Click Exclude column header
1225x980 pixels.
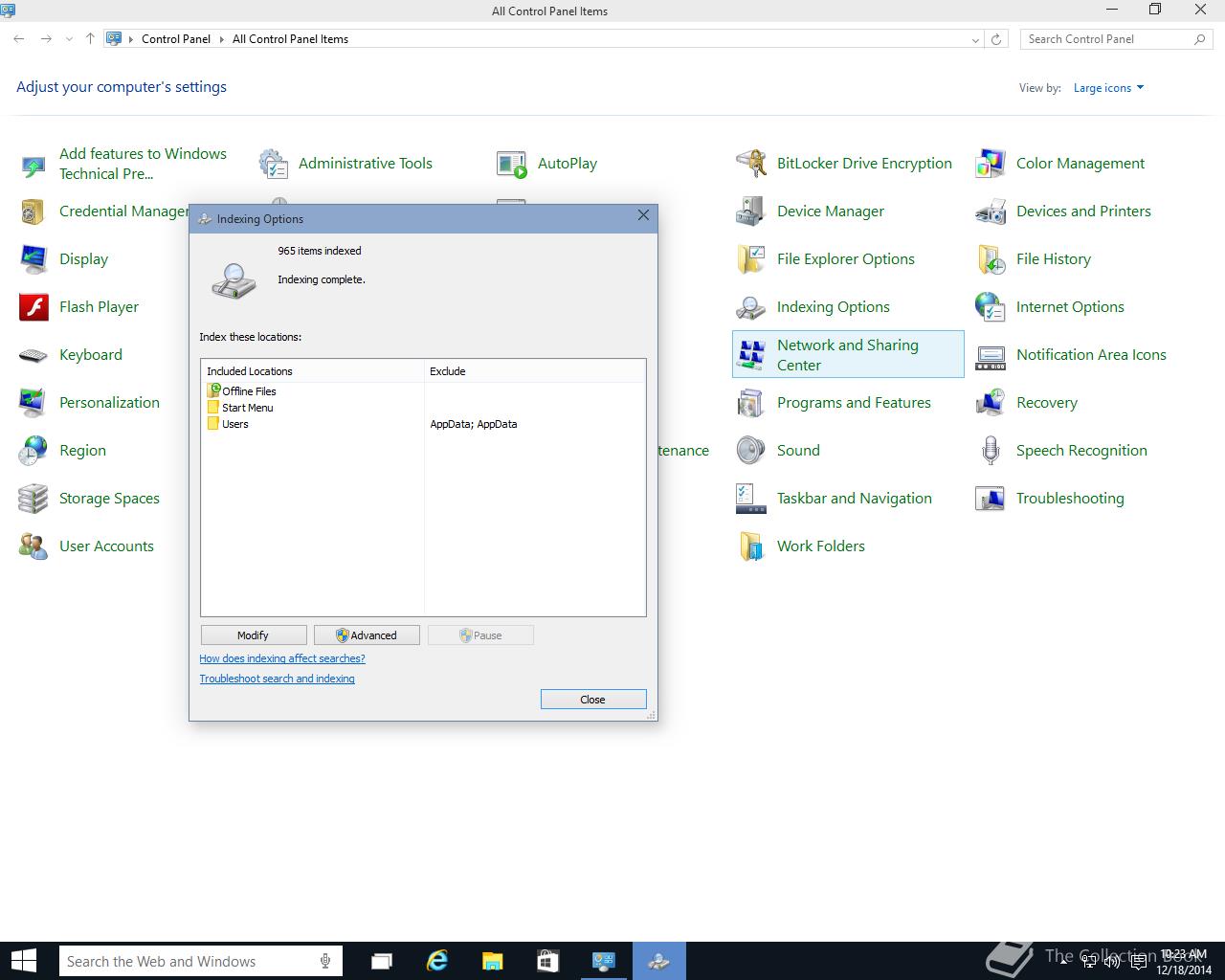point(535,371)
